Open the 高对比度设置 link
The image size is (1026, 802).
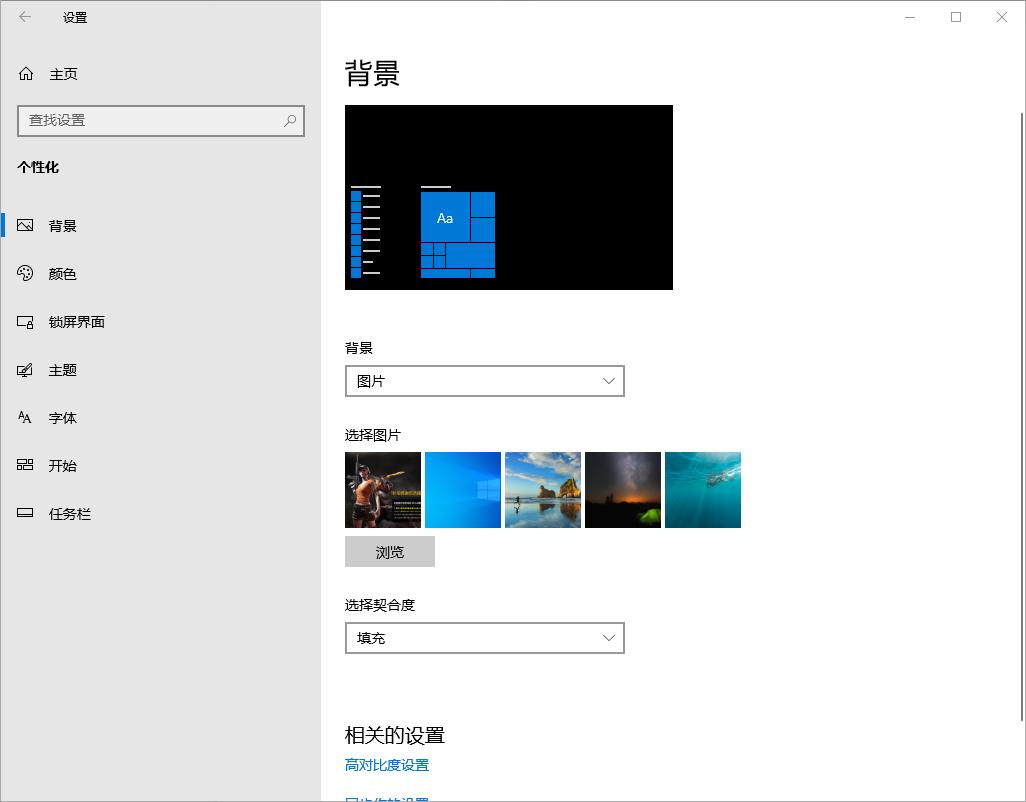386,764
